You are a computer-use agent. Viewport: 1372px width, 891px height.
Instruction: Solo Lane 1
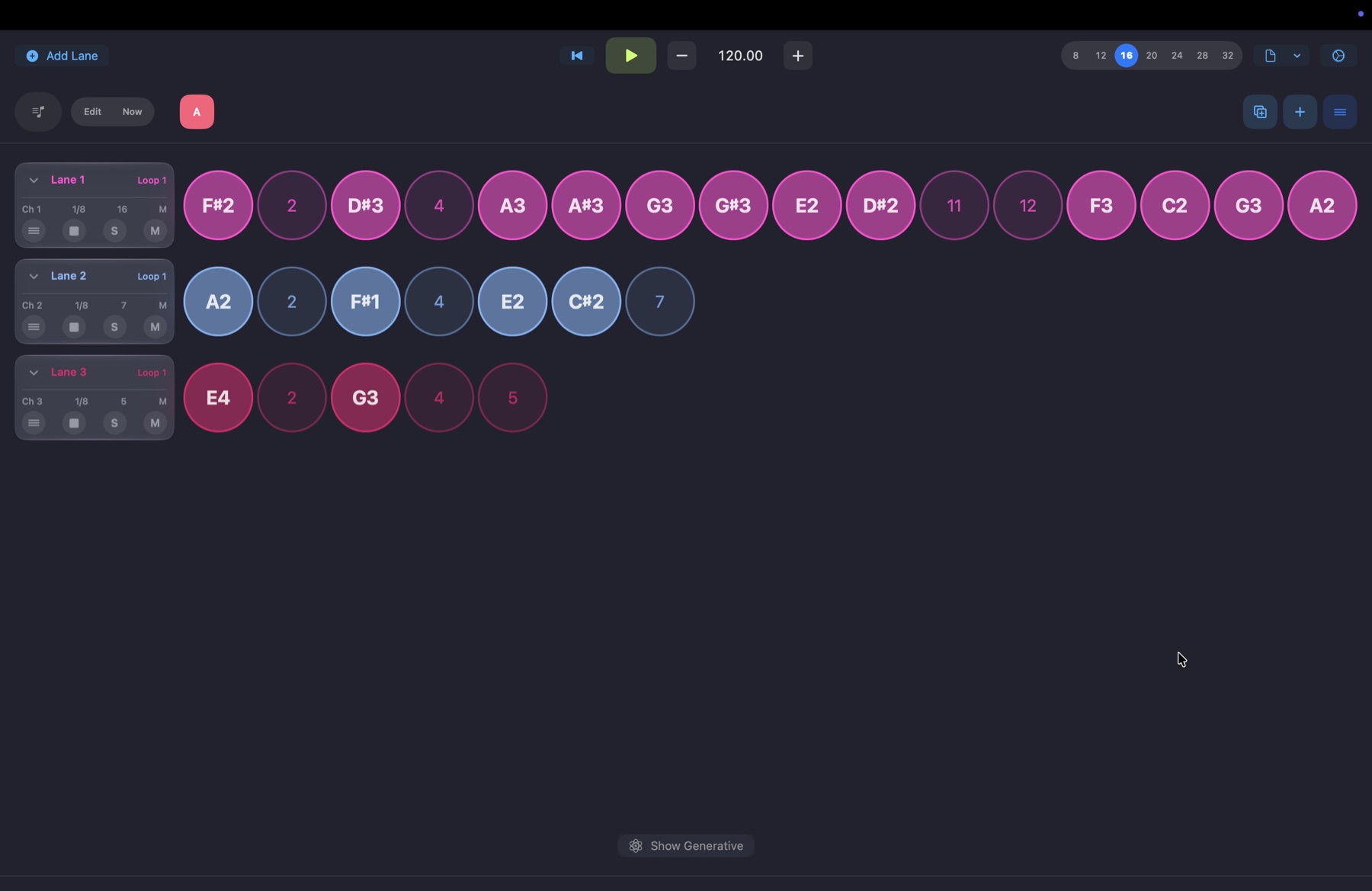coord(114,231)
